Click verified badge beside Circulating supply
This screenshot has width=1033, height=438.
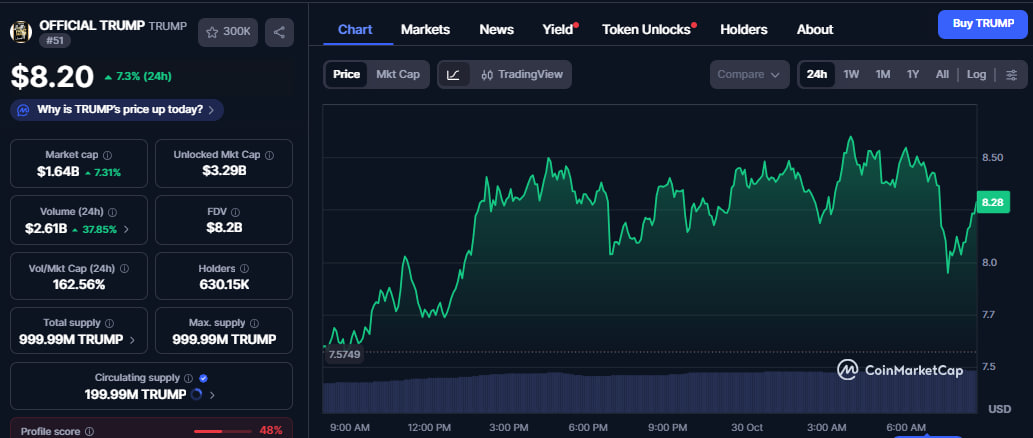point(203,378)
